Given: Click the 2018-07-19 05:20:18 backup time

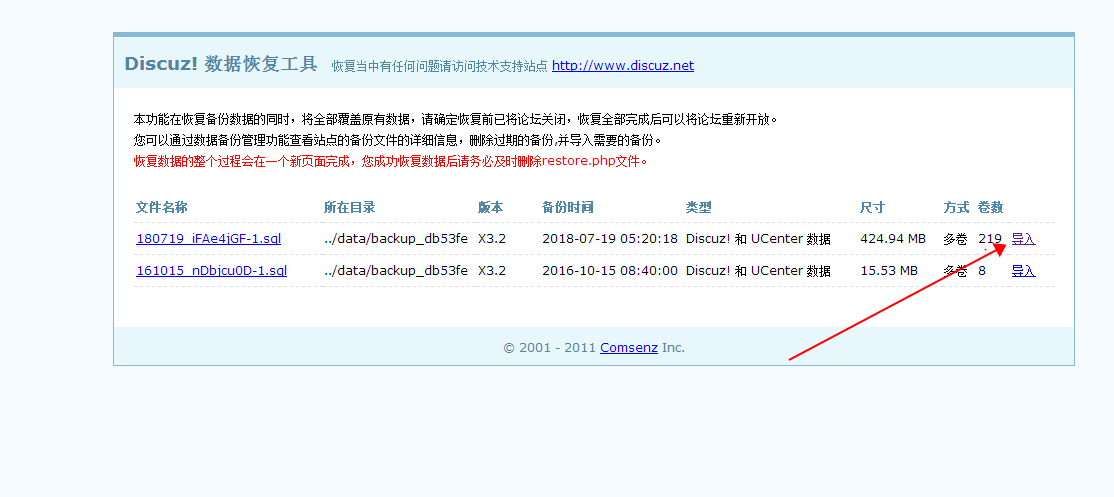Looking at the screenshot, I should 609,239.
